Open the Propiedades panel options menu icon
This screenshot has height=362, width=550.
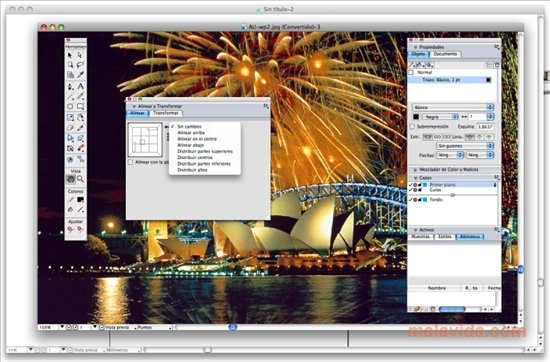click(x=497, y=47)
